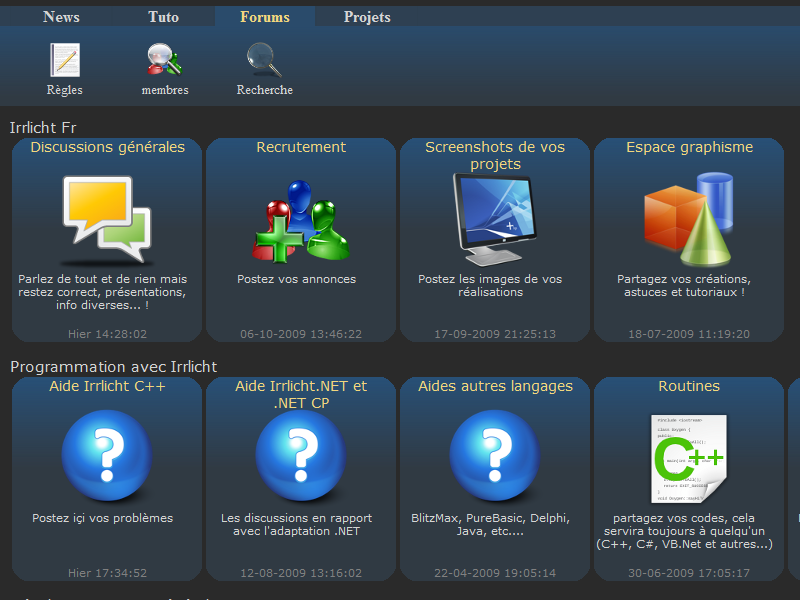
Task: Click 'Postez les images de vos réalisations' text
Action: [490, 286]
